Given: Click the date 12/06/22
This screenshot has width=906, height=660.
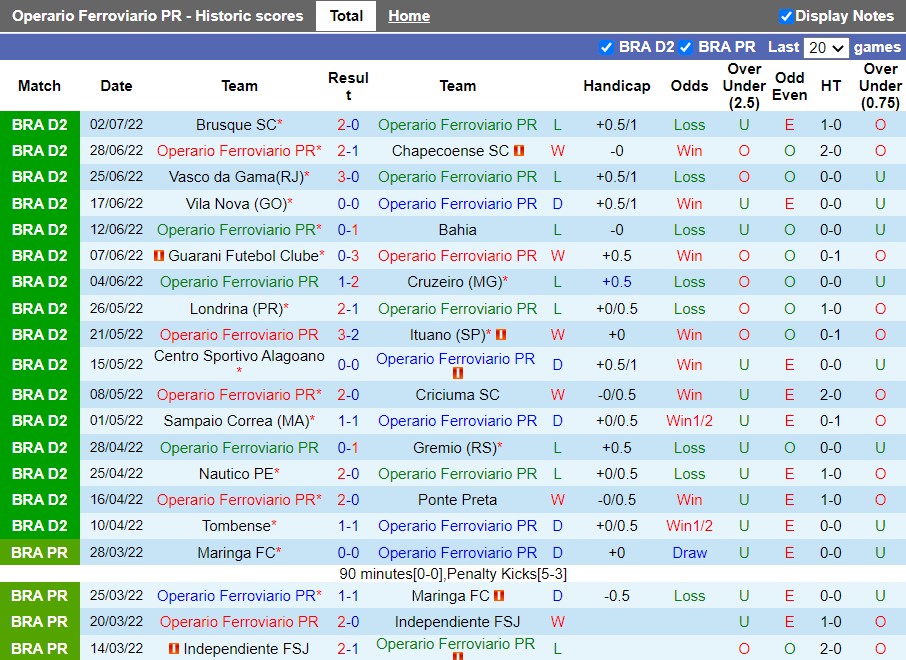Looking at the screenshot, I should [x=116, y=229].
